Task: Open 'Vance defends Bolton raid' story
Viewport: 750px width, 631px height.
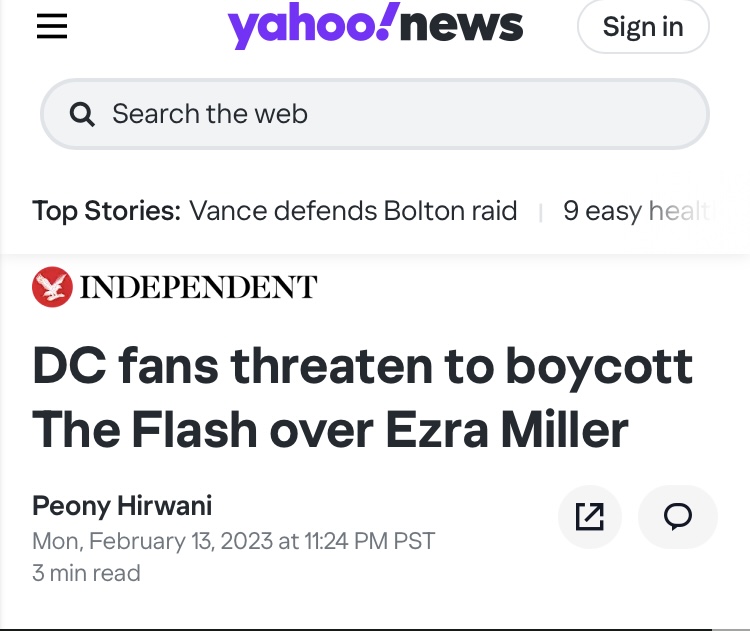Action: pos(353,211)
